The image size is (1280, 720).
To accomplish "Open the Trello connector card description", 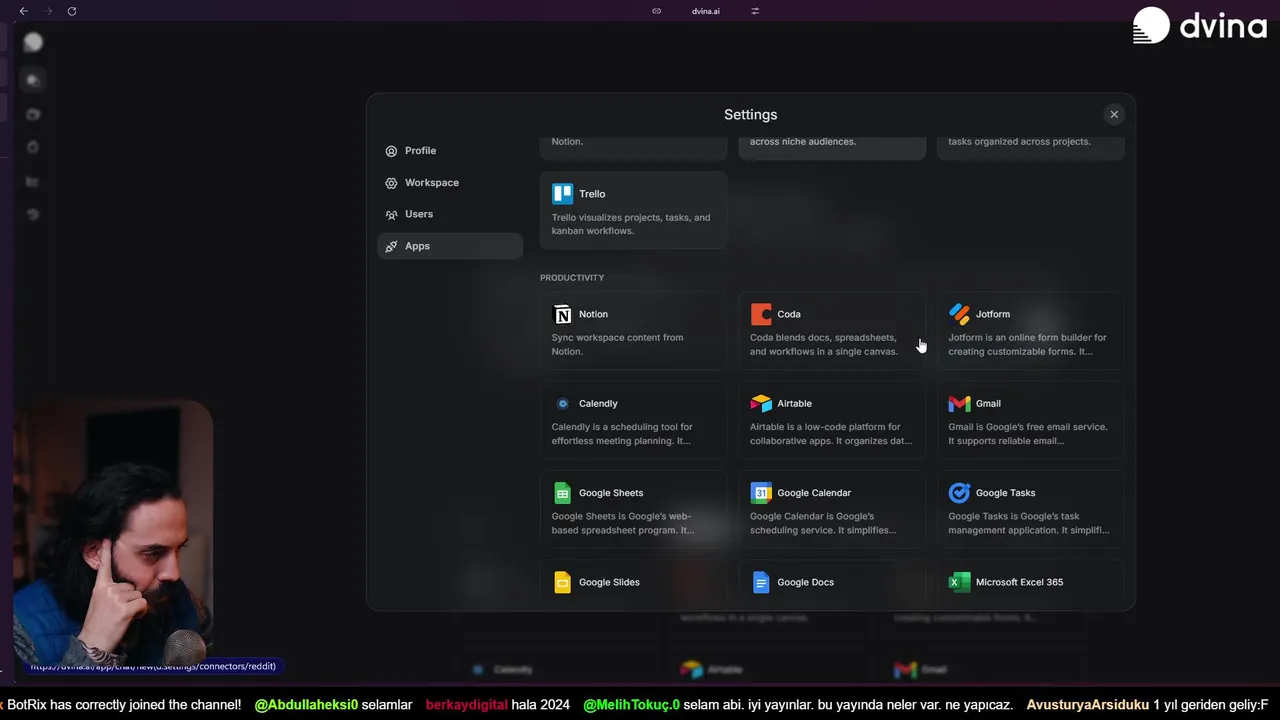I will point(631,224).
